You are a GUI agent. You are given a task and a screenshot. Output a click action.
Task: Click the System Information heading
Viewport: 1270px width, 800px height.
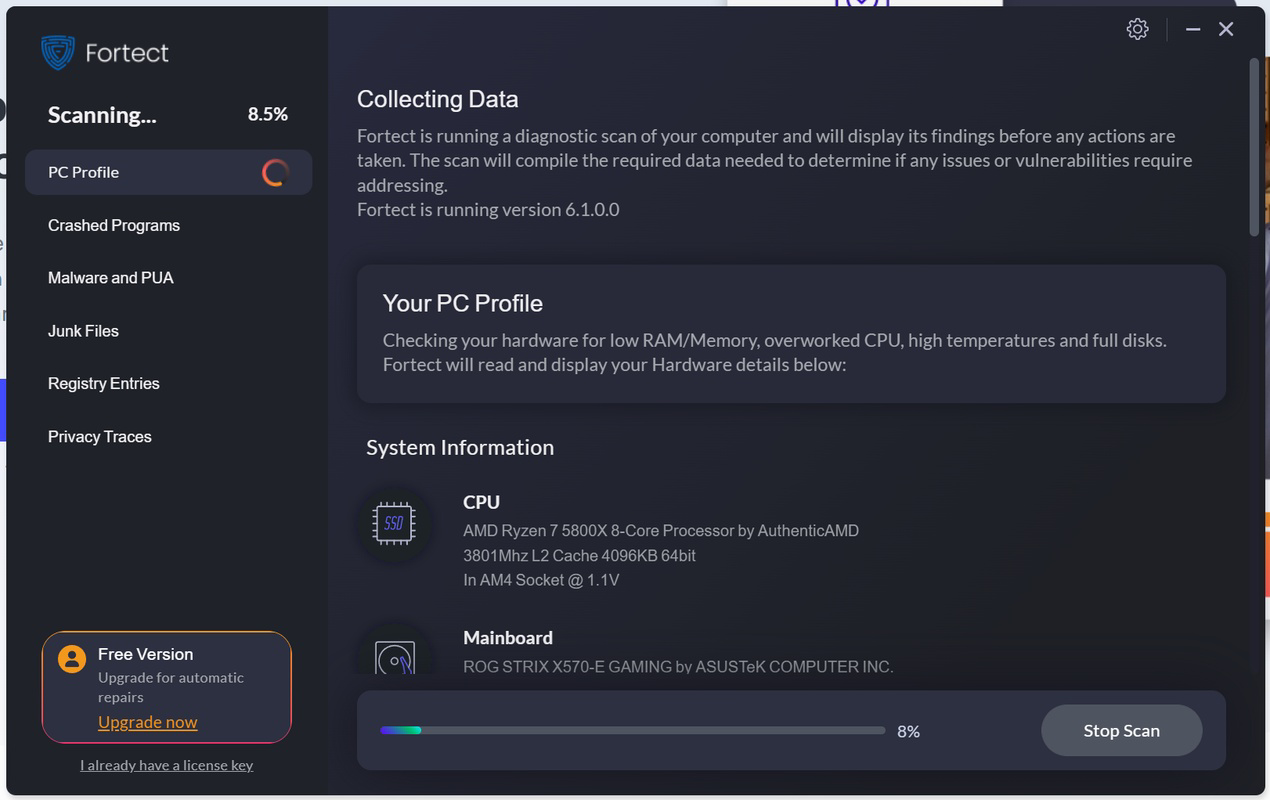(460, 447)
